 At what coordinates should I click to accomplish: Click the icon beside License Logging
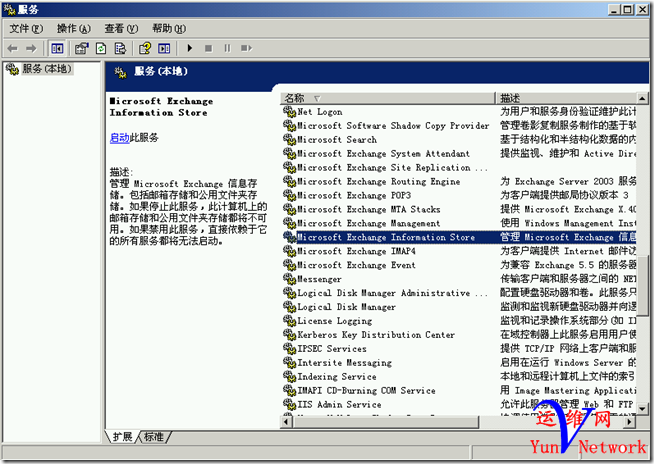[x=289, y=320]
